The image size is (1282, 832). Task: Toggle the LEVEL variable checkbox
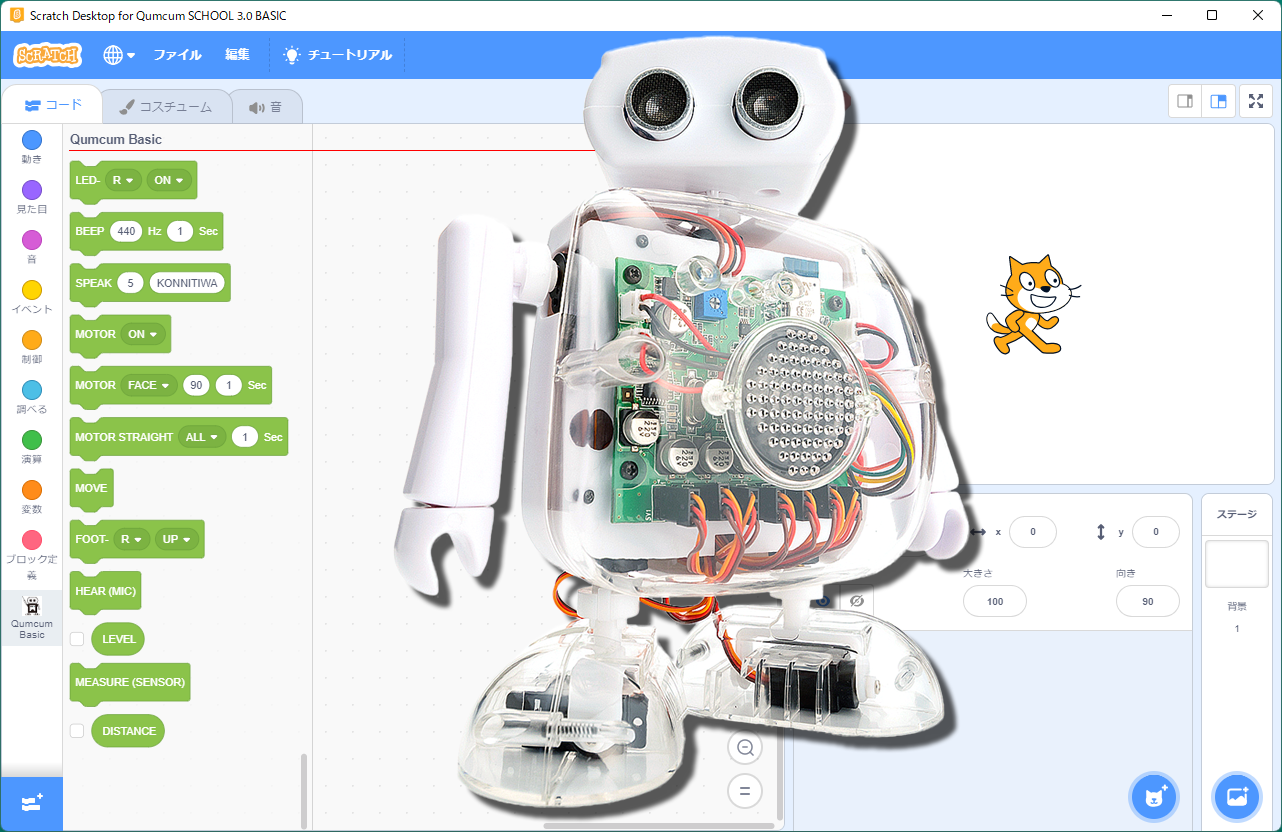pos(77,639)
